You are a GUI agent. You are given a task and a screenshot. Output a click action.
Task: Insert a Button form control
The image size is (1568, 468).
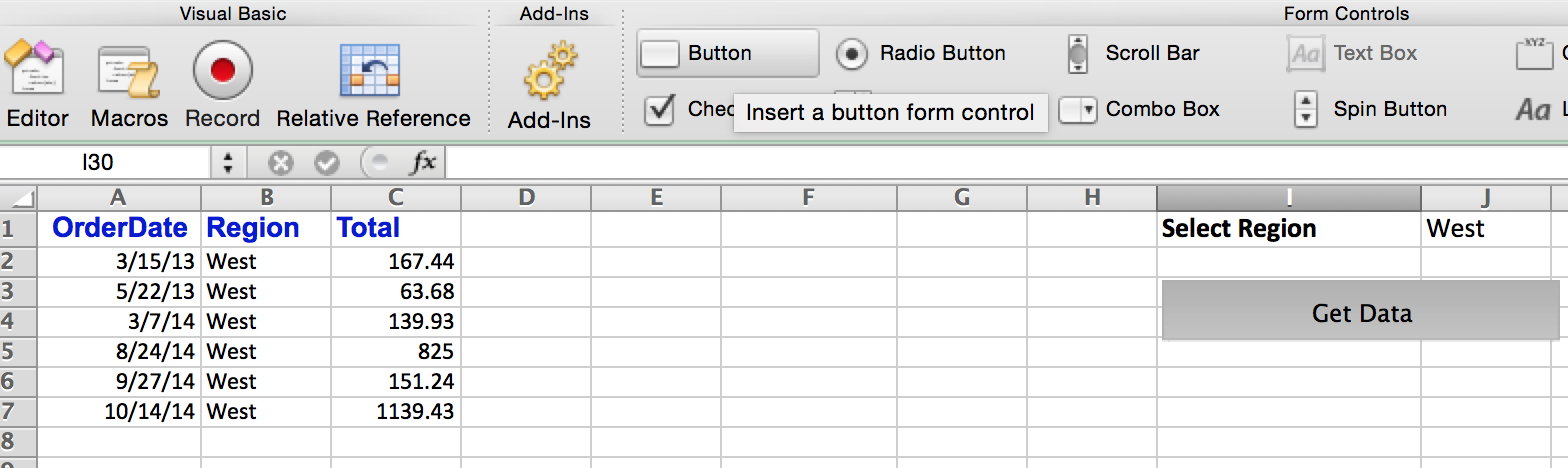tap(727, 53)
